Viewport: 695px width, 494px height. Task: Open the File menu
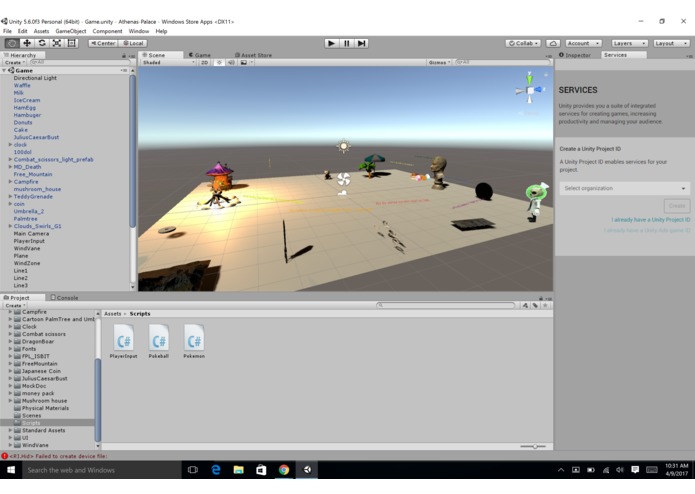pyautogui.click(x=7, y=31)
